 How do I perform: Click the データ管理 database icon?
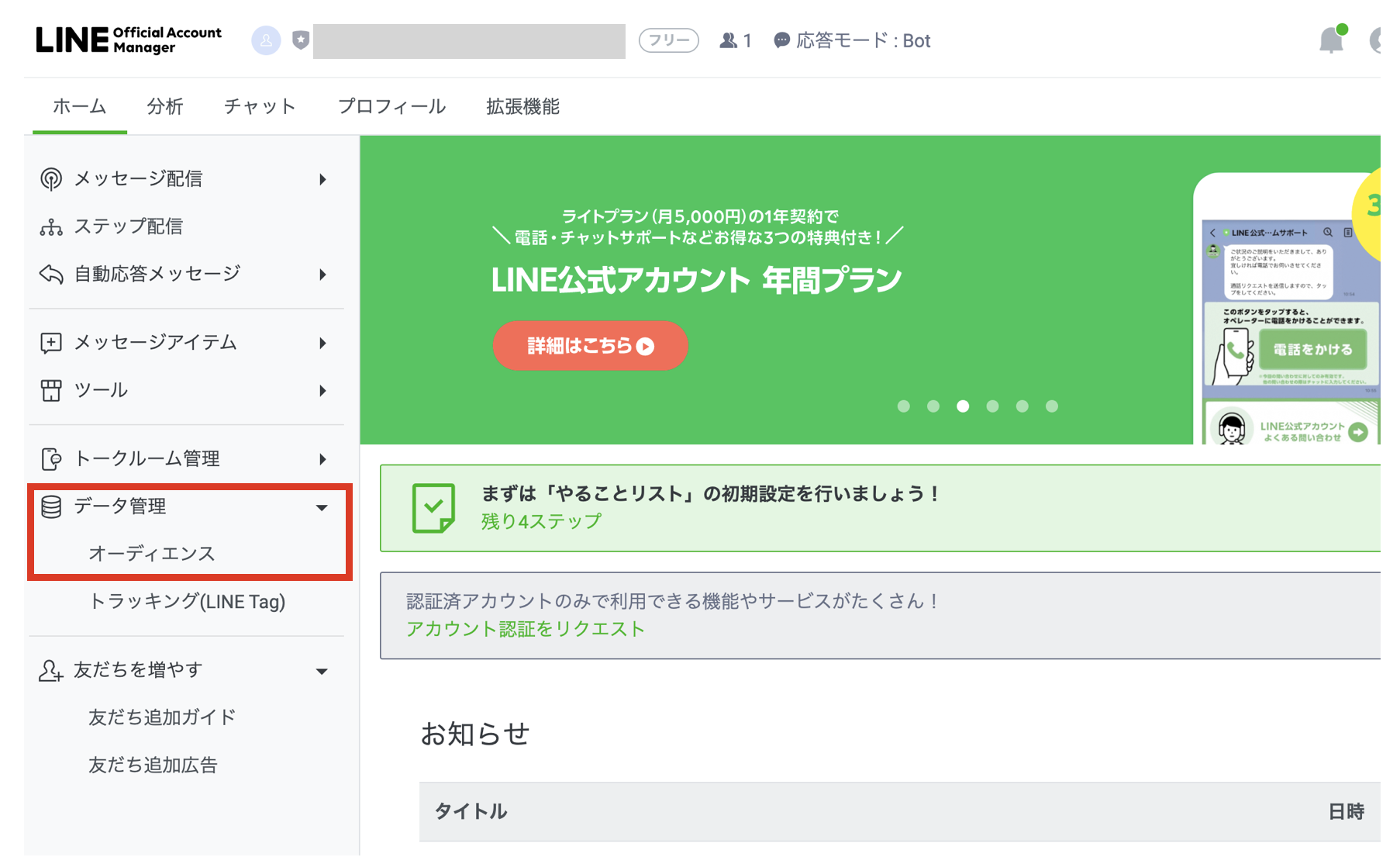click(x=51, y=506)
